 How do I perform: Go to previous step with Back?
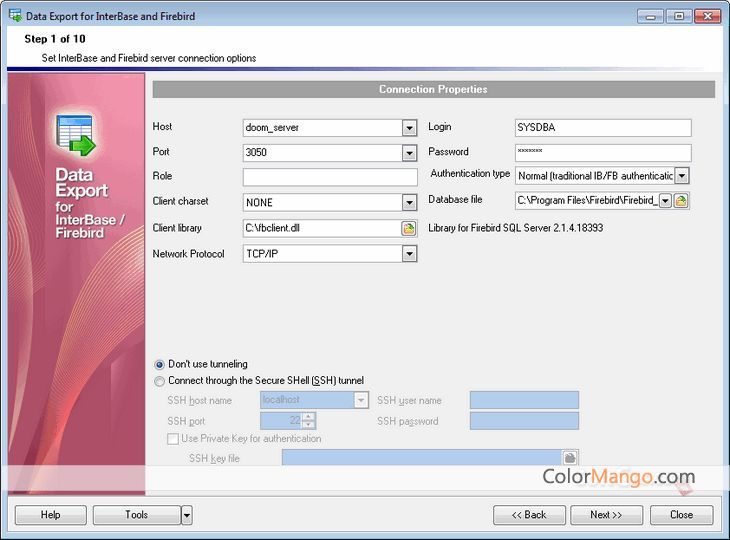[529, 515]
